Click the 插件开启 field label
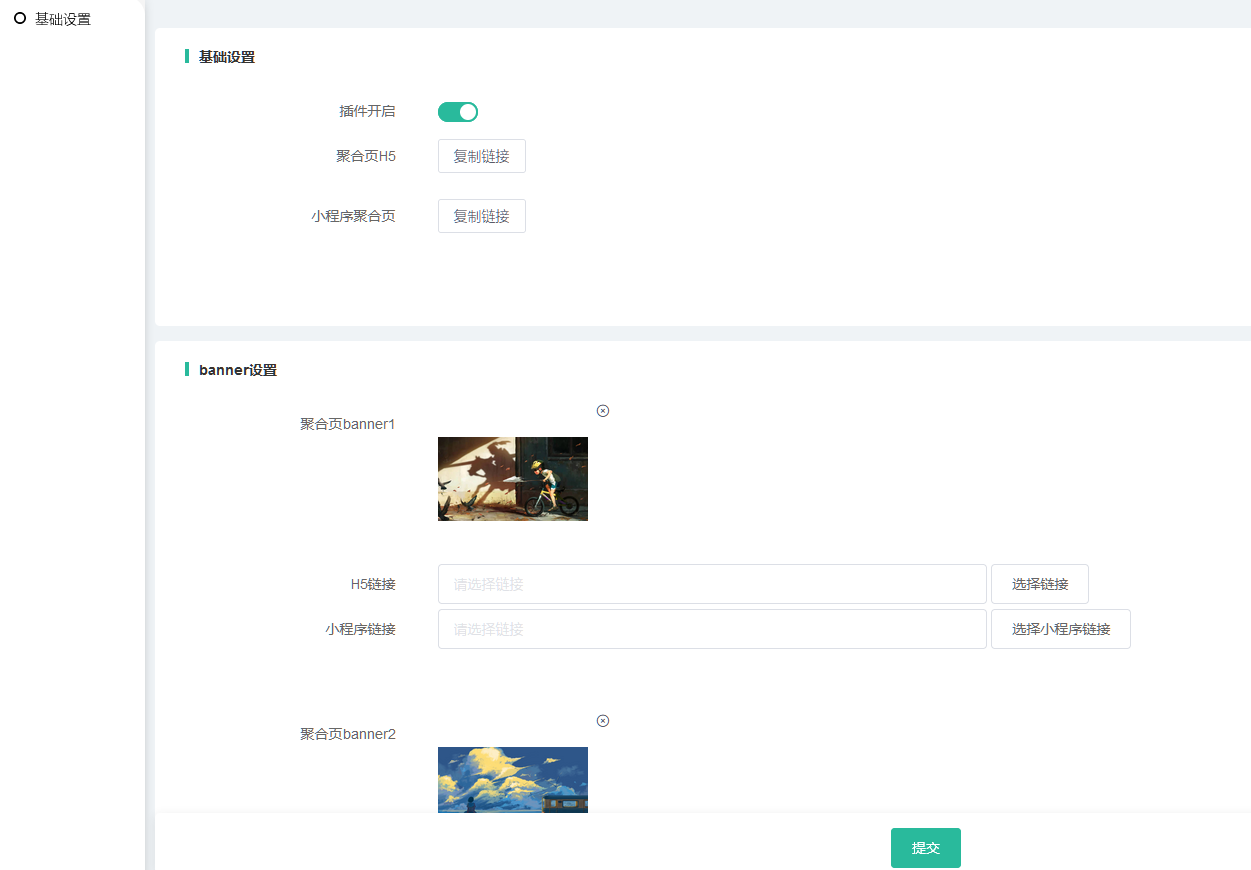1251x870 pixels. pyautogui.click(x=367, y=111)
